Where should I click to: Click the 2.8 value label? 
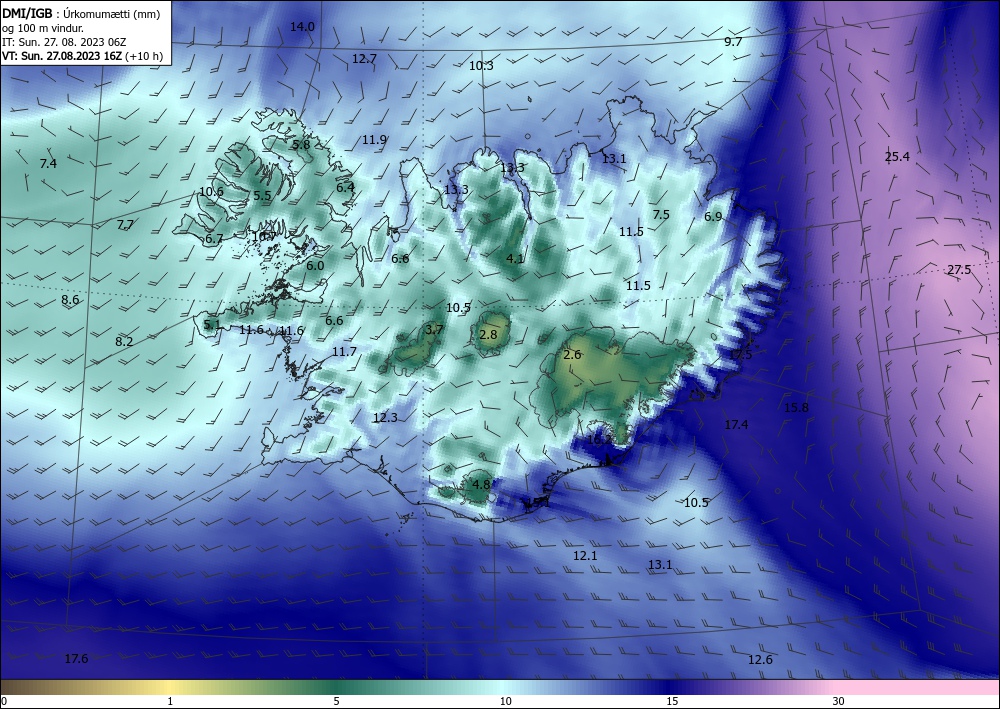coord(488,334)
